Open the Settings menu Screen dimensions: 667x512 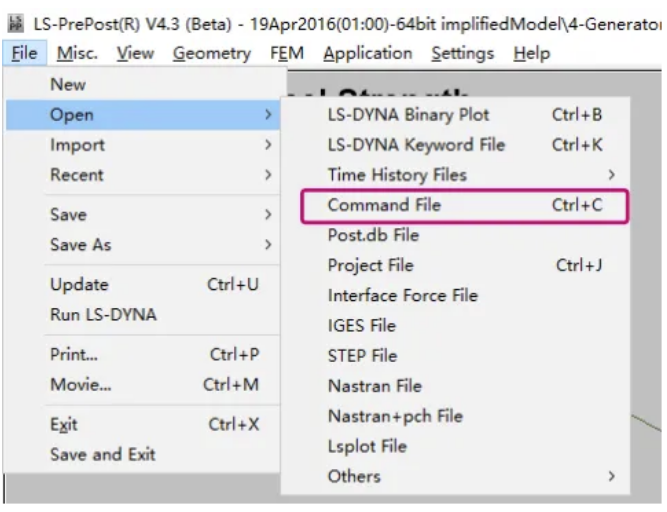pyautogui.click(x=463, y=54)
